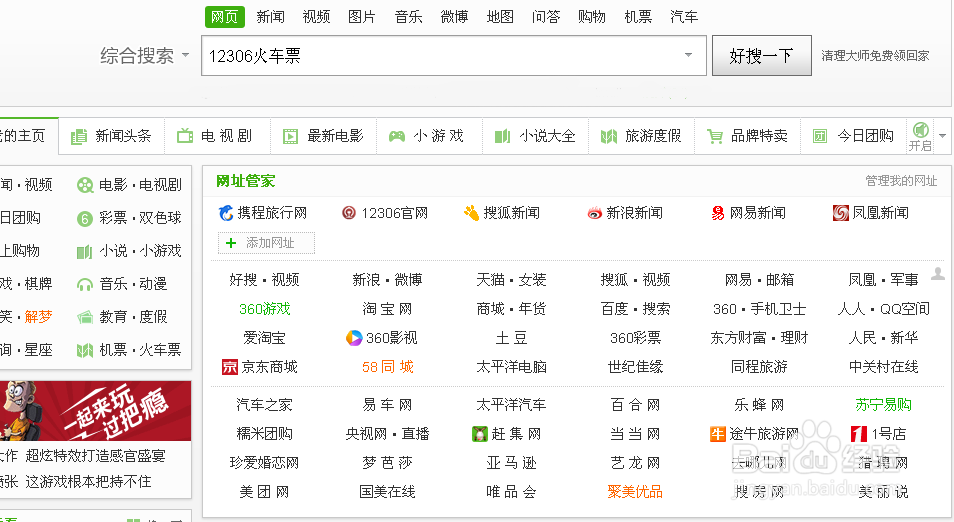The width and height of the screenshot is (954, 522).
Task: Open the 亚马逊 link
Action: (511, 463)
